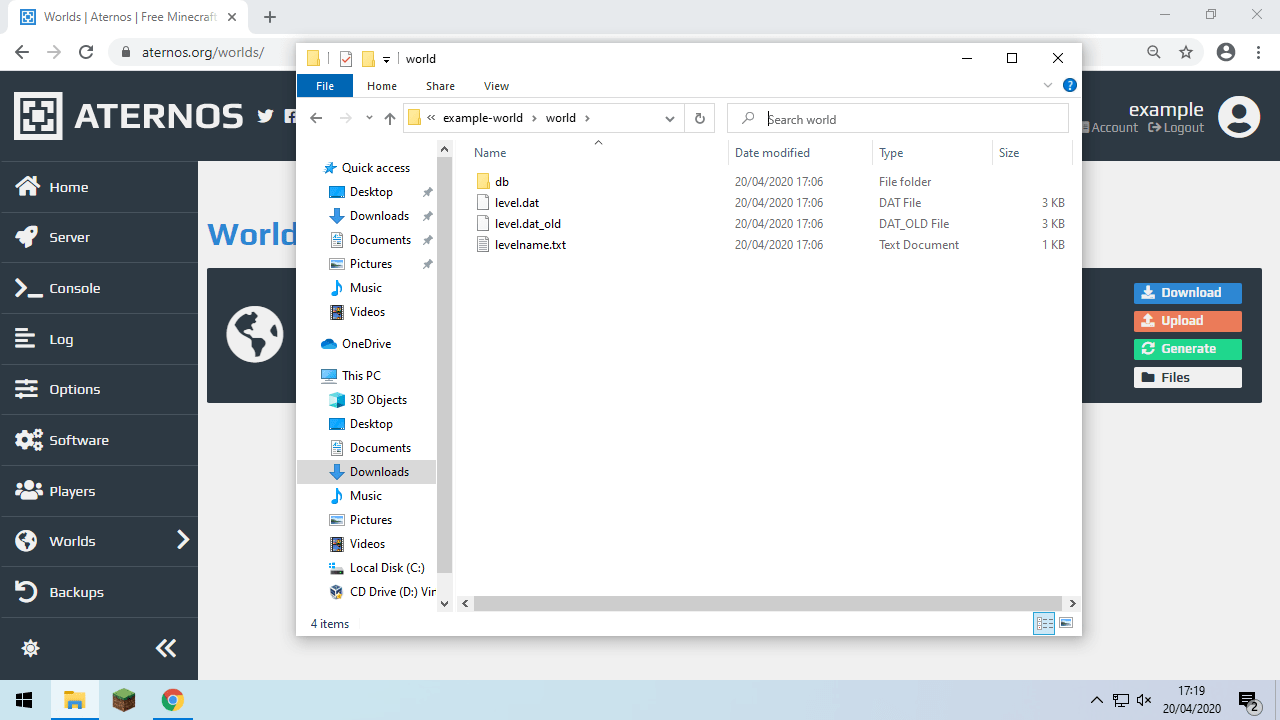Open the notification center icon
This screenshot has width=1280, height=720.
[x=1248, y=700]
